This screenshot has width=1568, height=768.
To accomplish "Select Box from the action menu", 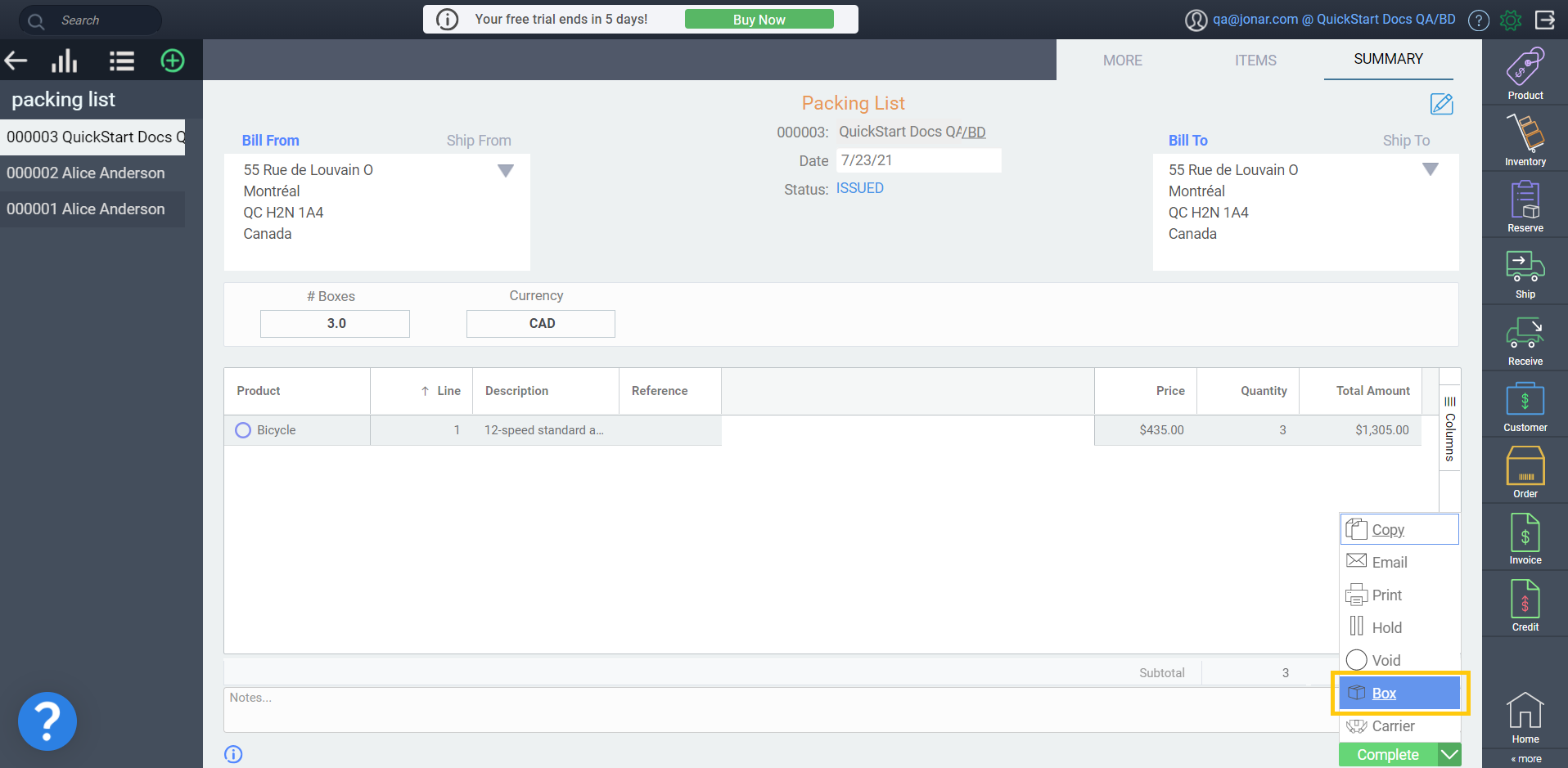I will [x=1399, y=693].
